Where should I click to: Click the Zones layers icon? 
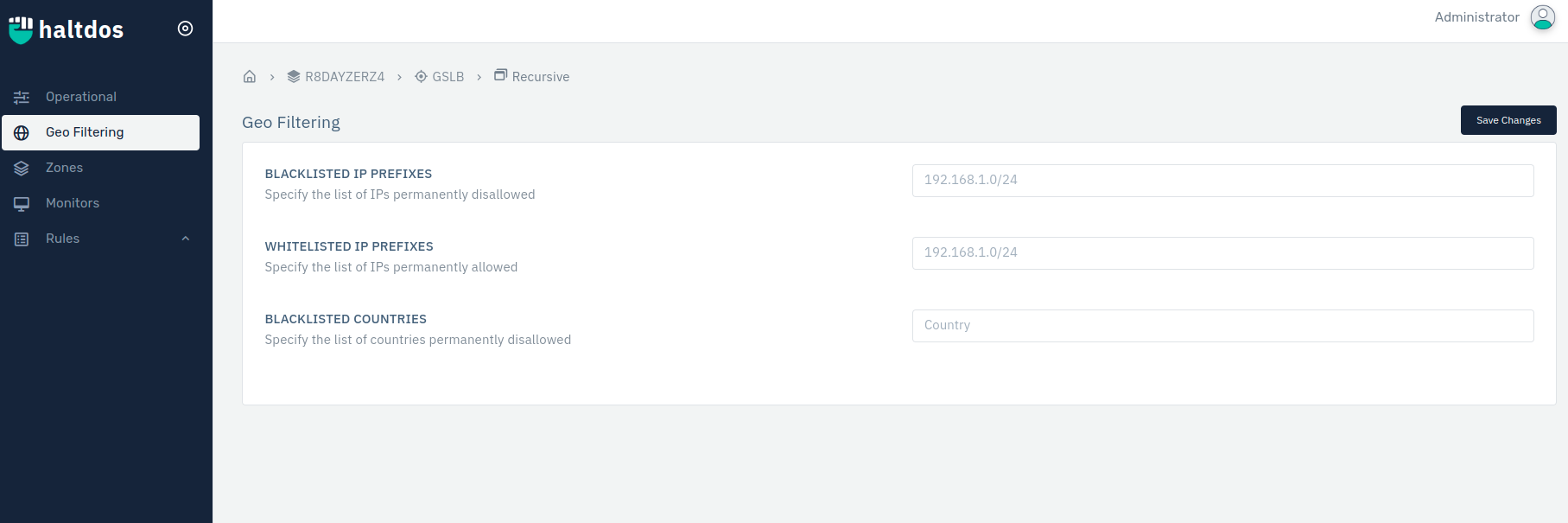(22, 169)
